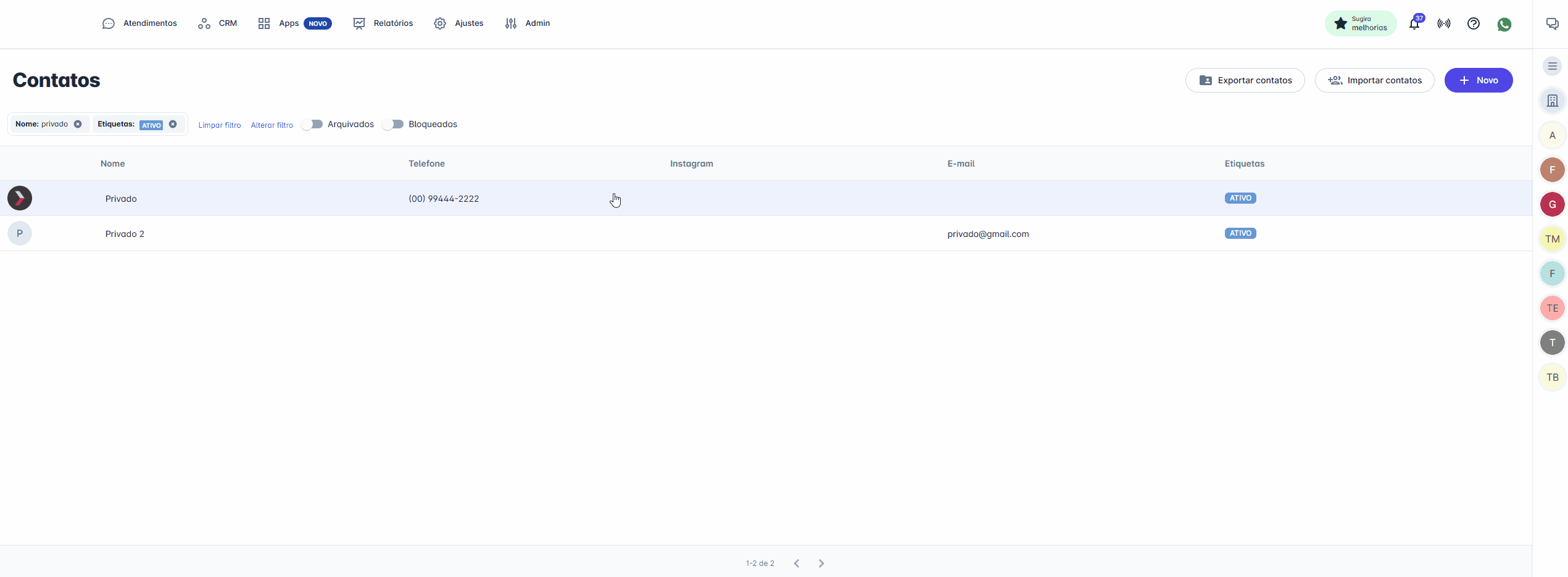Image resolution: width=1568 pixels, height=577 pixels.
Task: Click the Exportar contatos button
Action: 1245,80
